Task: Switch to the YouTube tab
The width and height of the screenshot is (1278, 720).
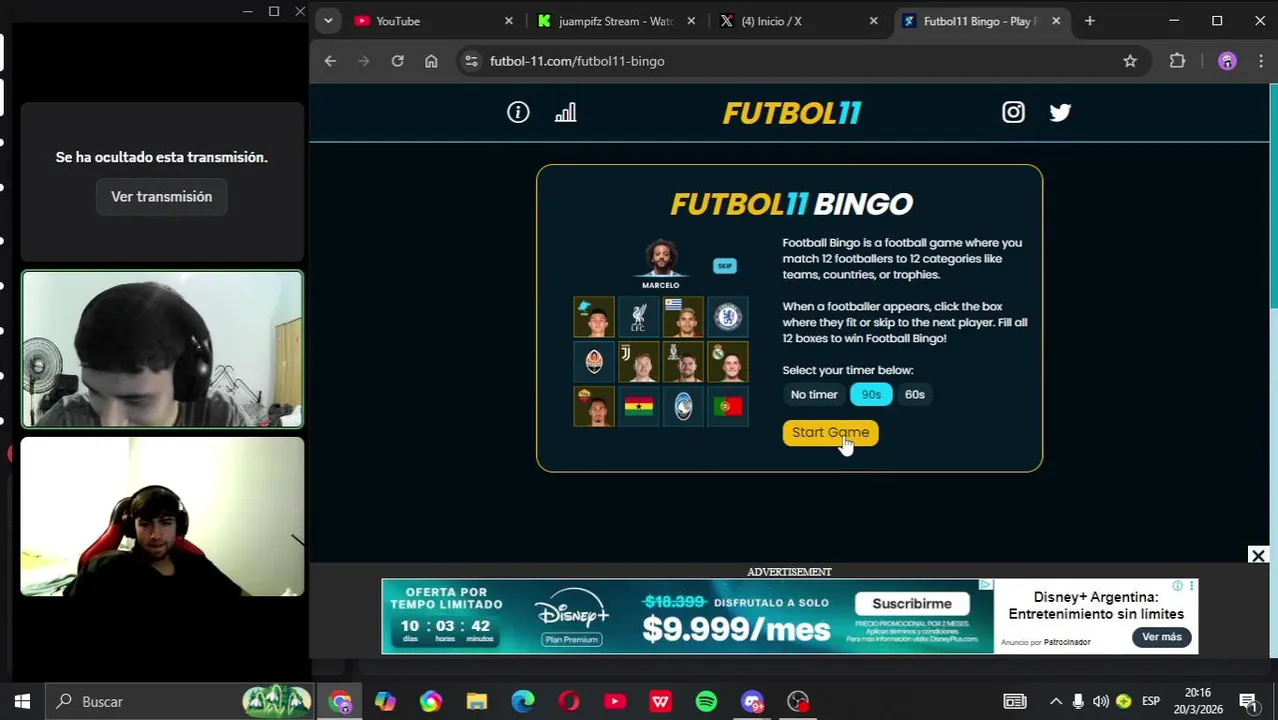Action: coord(432,21)
